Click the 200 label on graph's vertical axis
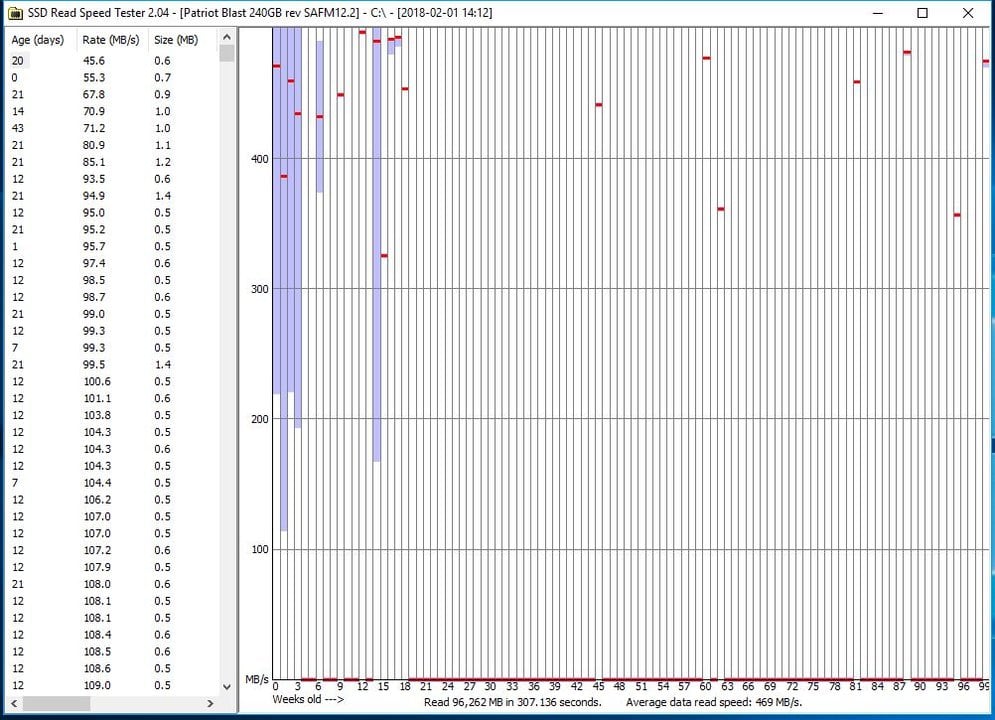This screenshot has height=720, width=995. coord(260,419)
